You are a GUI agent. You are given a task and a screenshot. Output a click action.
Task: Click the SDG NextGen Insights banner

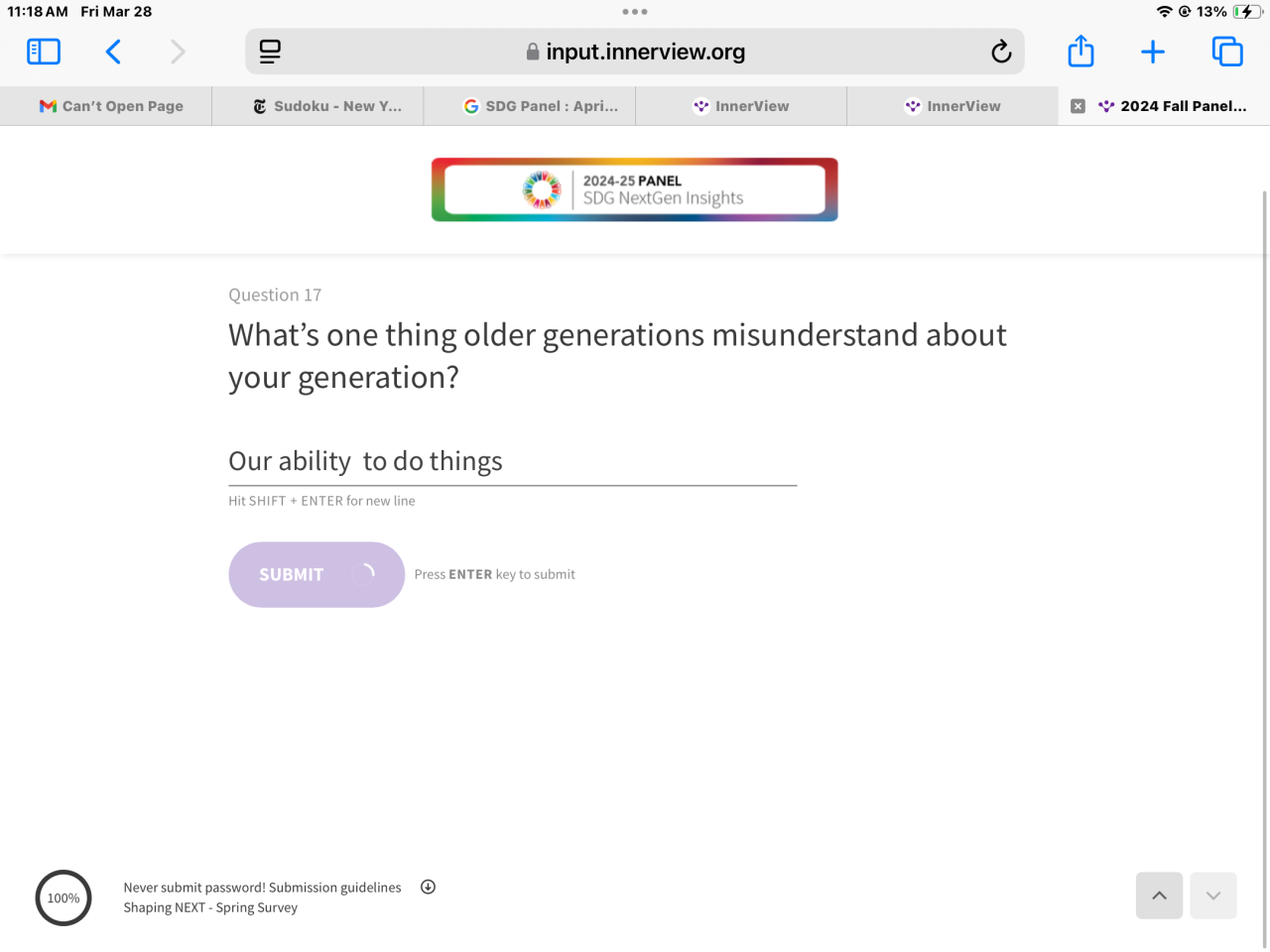(635, 189)
